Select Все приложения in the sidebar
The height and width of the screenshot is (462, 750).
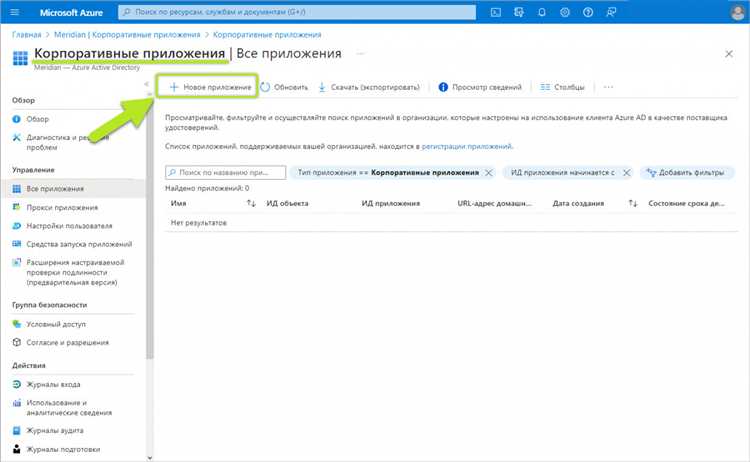pyautogui.click(x=73, y=189)
